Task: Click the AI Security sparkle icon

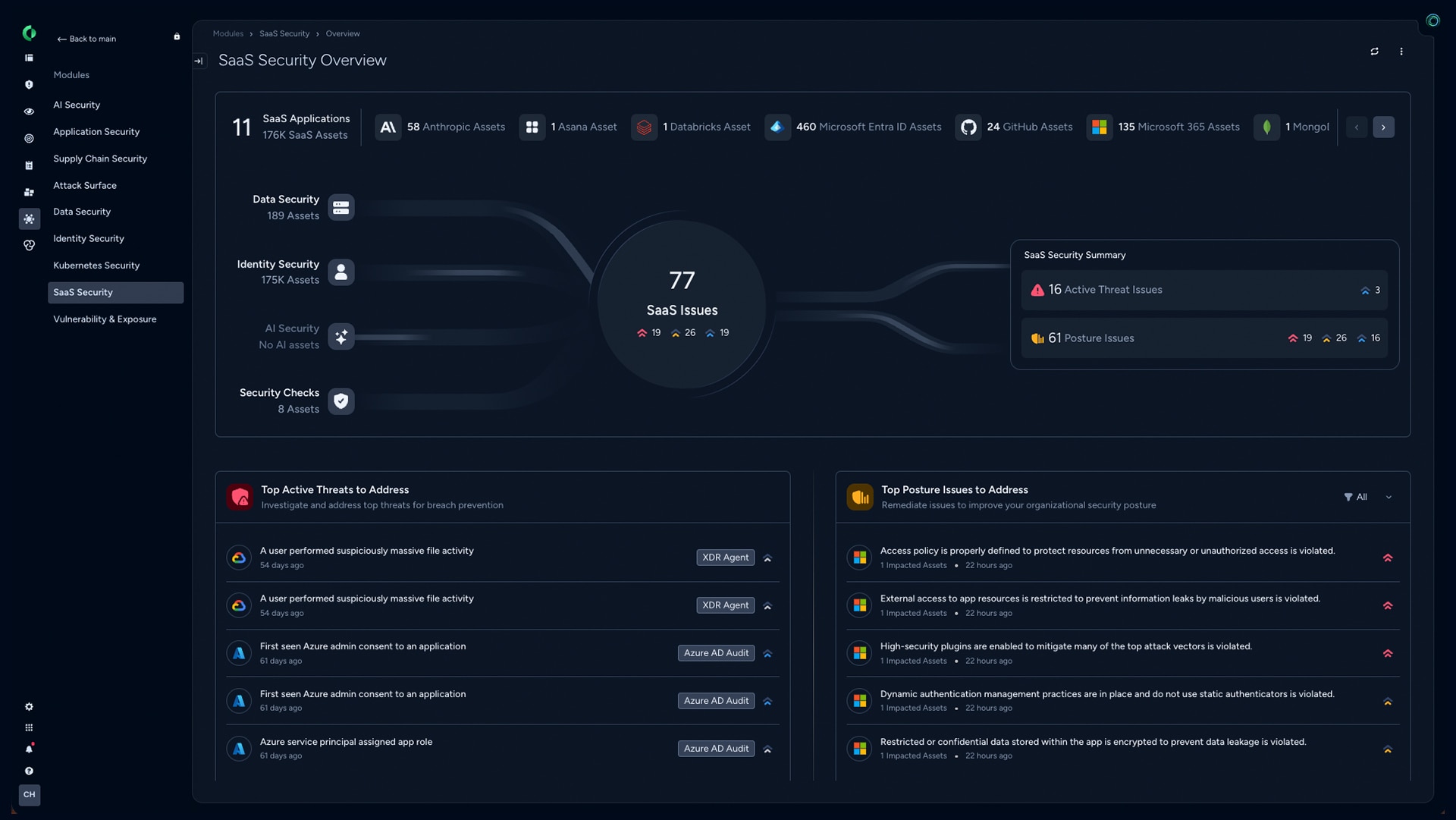Action: [x=341, y=337]
